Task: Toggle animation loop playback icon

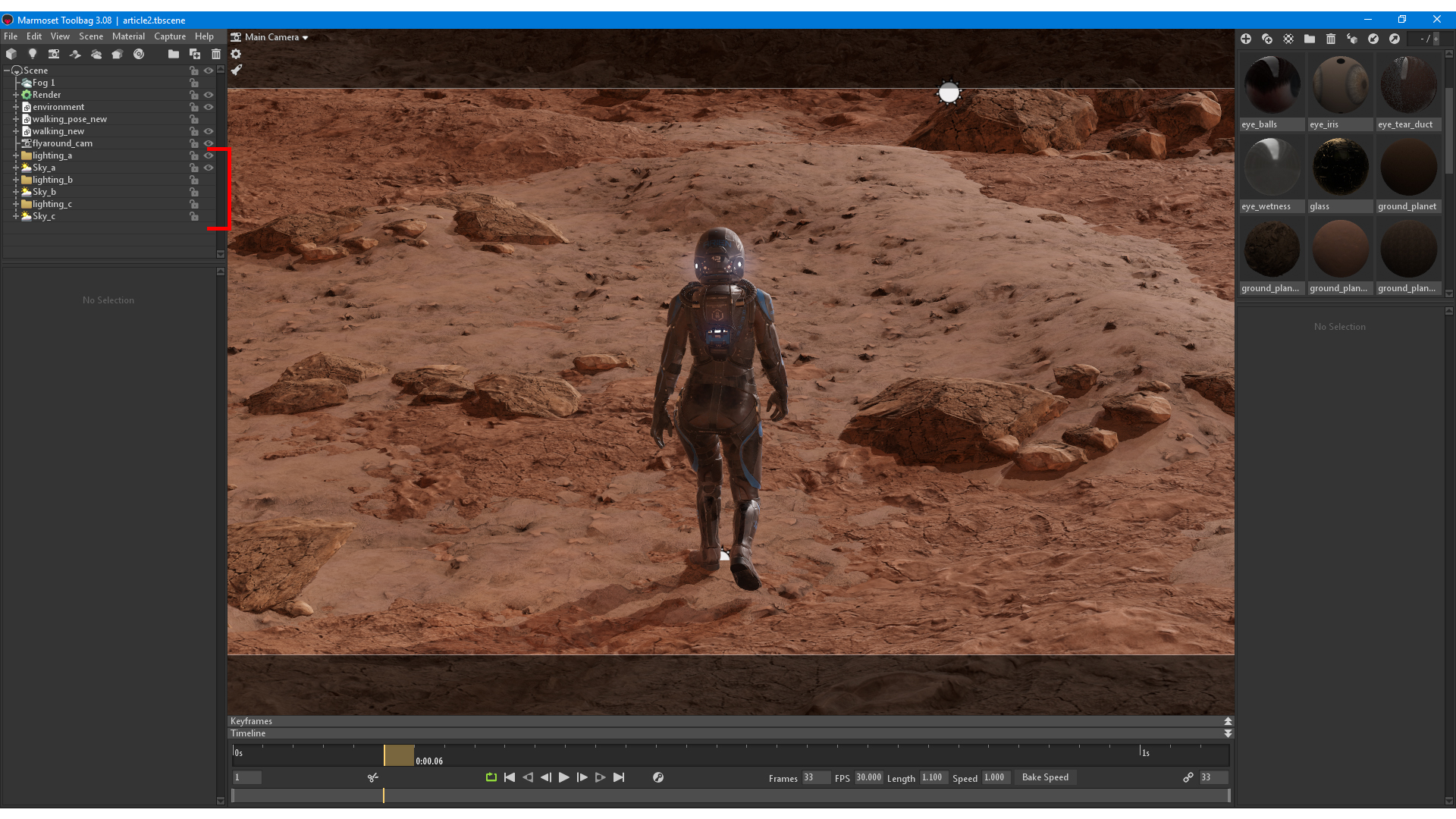Action: coord(491,777)
